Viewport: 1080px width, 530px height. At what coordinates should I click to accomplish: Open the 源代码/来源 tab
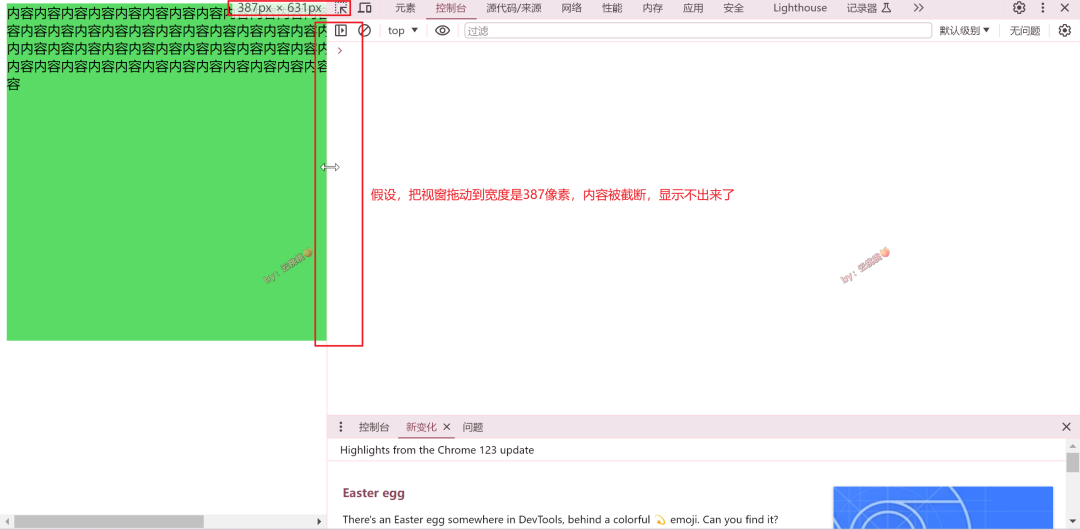tap(513, 8)
